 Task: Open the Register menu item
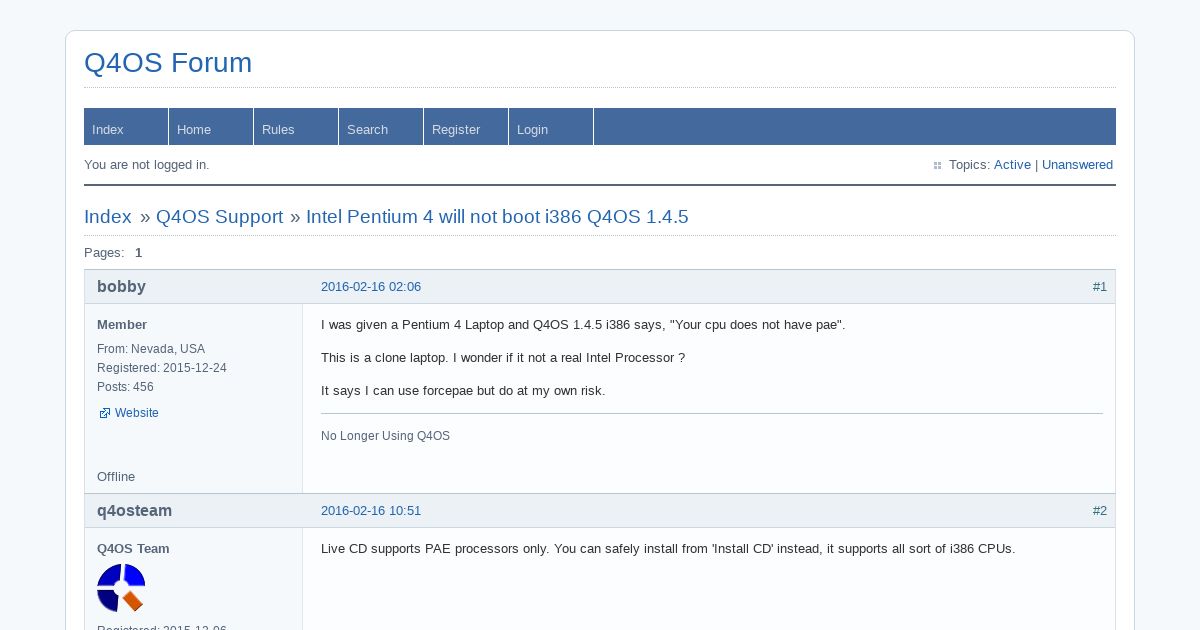coord(466,127)
